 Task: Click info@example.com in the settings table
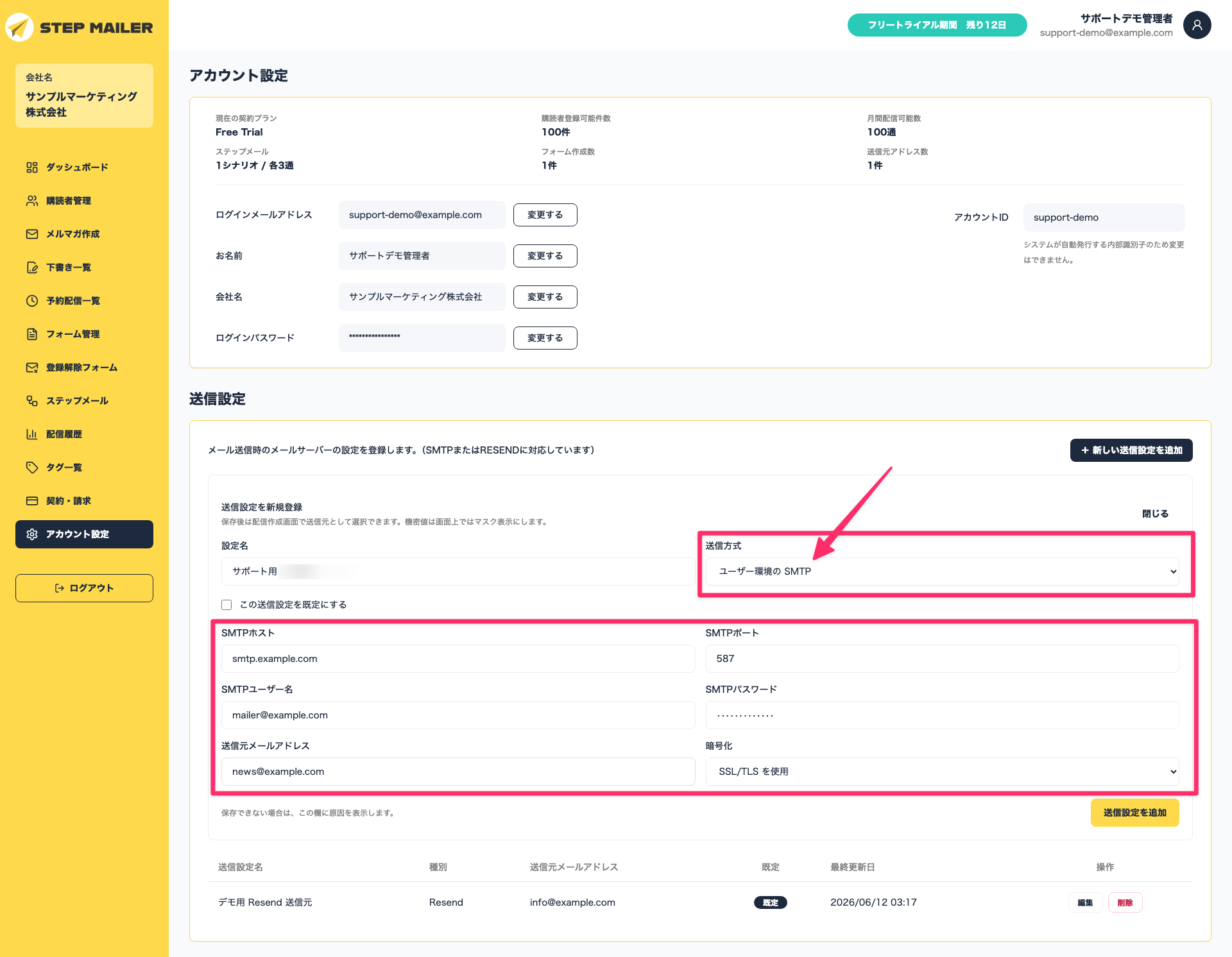click(x=572, y=902)
